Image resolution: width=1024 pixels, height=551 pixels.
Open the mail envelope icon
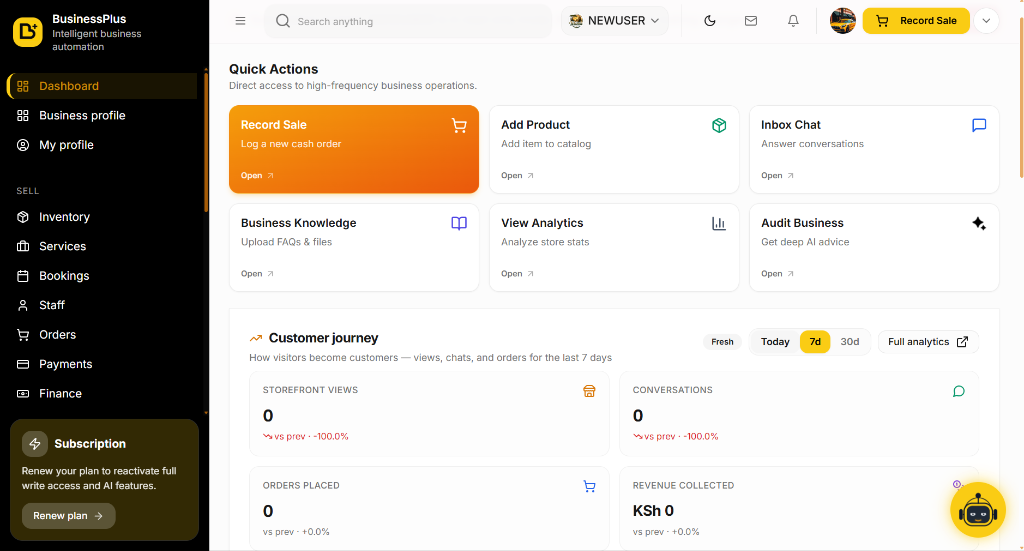751,21
